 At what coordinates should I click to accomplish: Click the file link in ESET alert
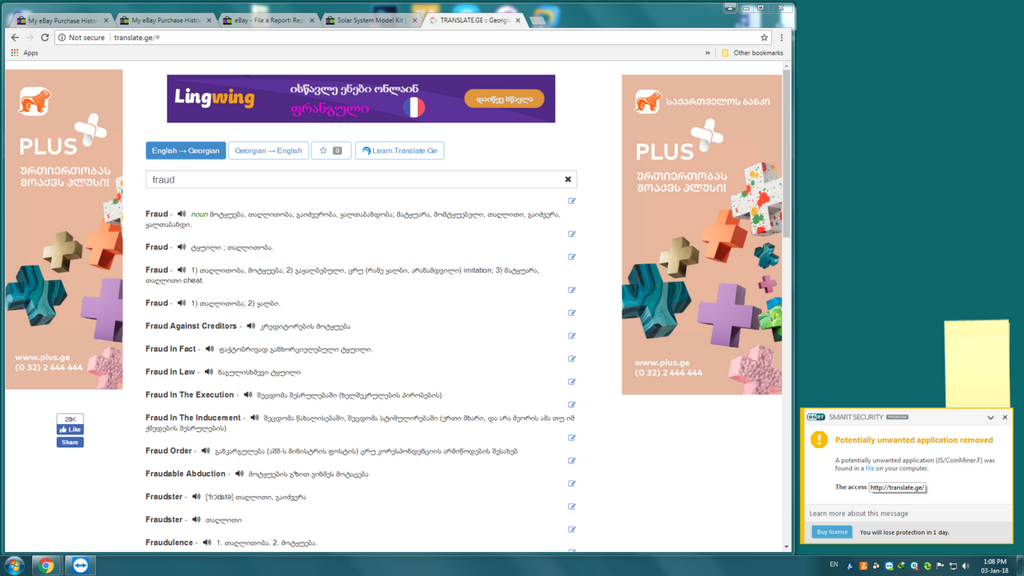click(869, 468)
